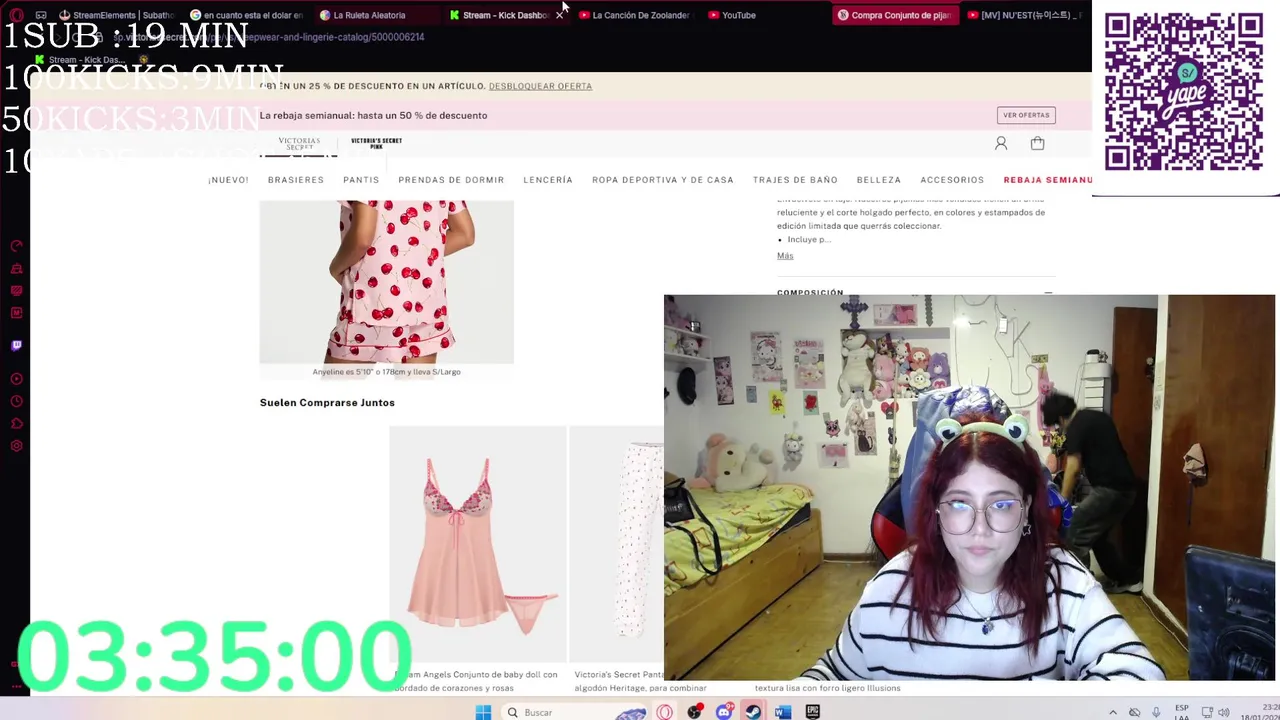Screen dimensions: 1280x720
Task: Open the Brasieres menu
Action: click(x=296, y=180)
